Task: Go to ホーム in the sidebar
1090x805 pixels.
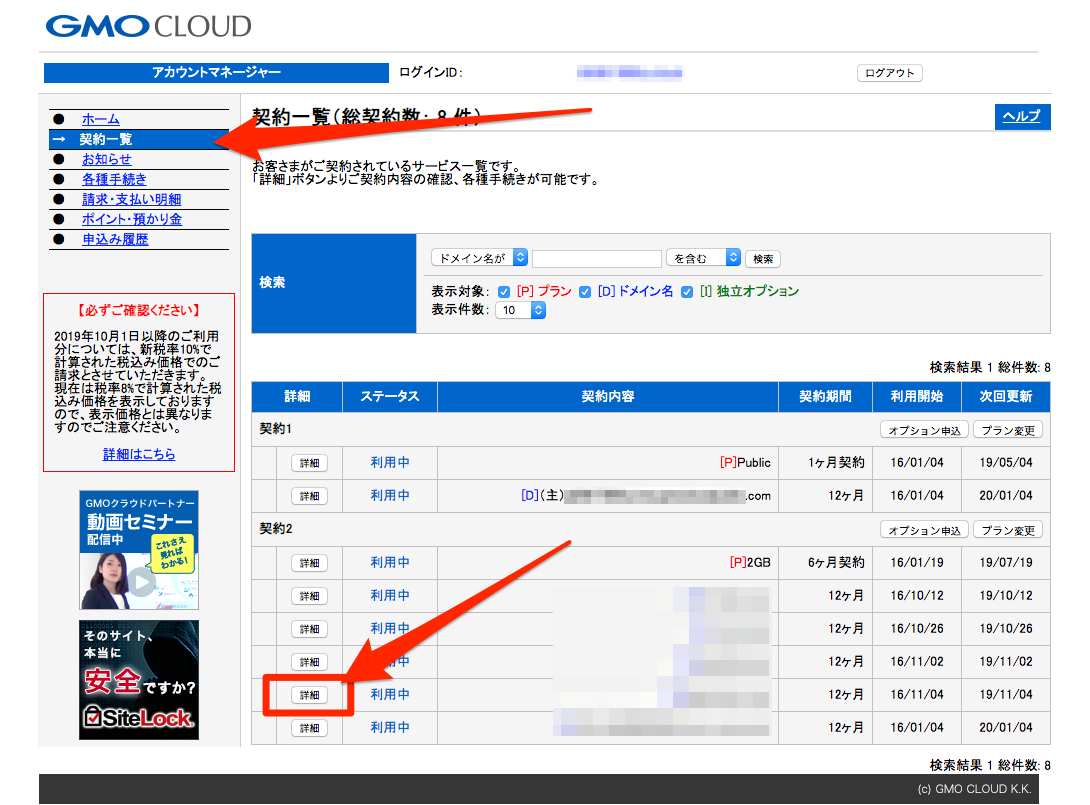Action: pos(101,119)
